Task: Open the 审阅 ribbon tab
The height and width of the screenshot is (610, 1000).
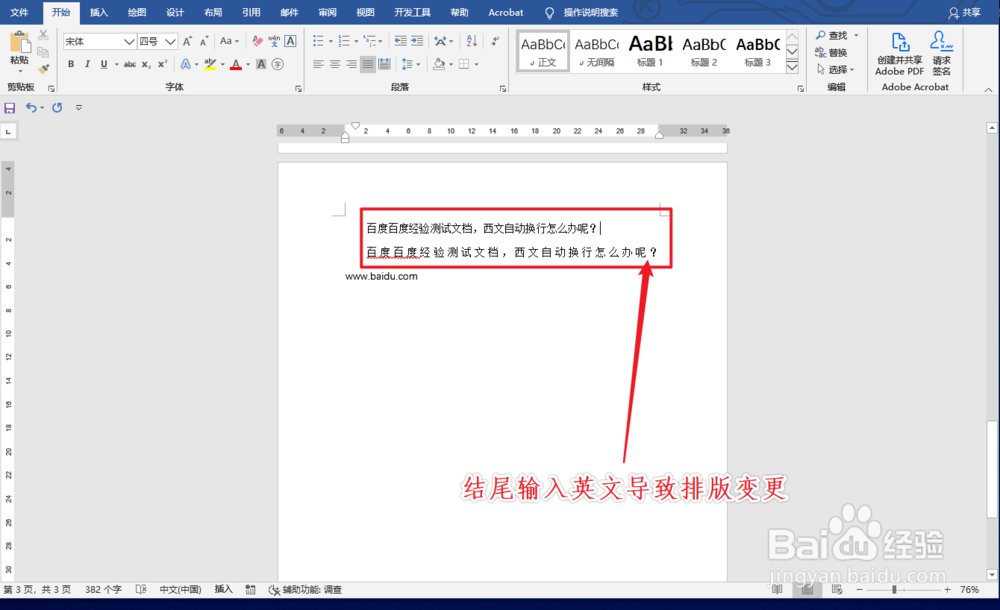Action: pos(328,12)
